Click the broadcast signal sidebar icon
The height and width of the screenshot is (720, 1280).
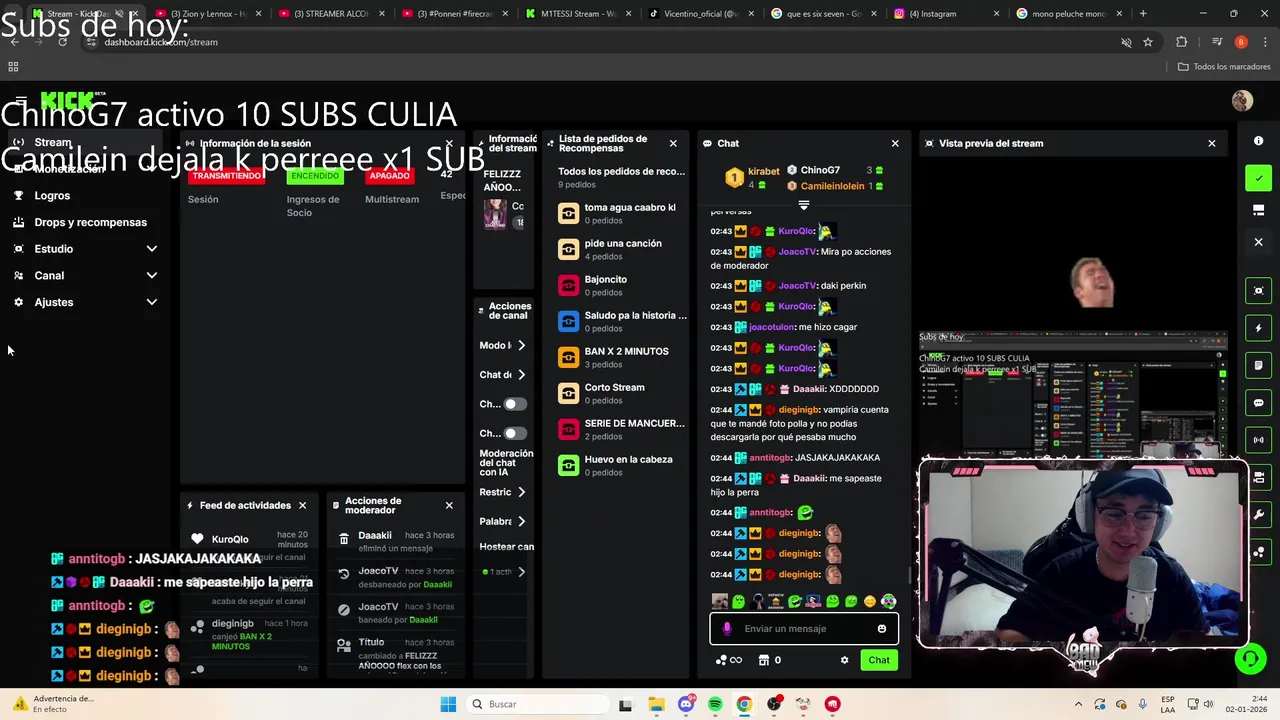pos(1259,440)
